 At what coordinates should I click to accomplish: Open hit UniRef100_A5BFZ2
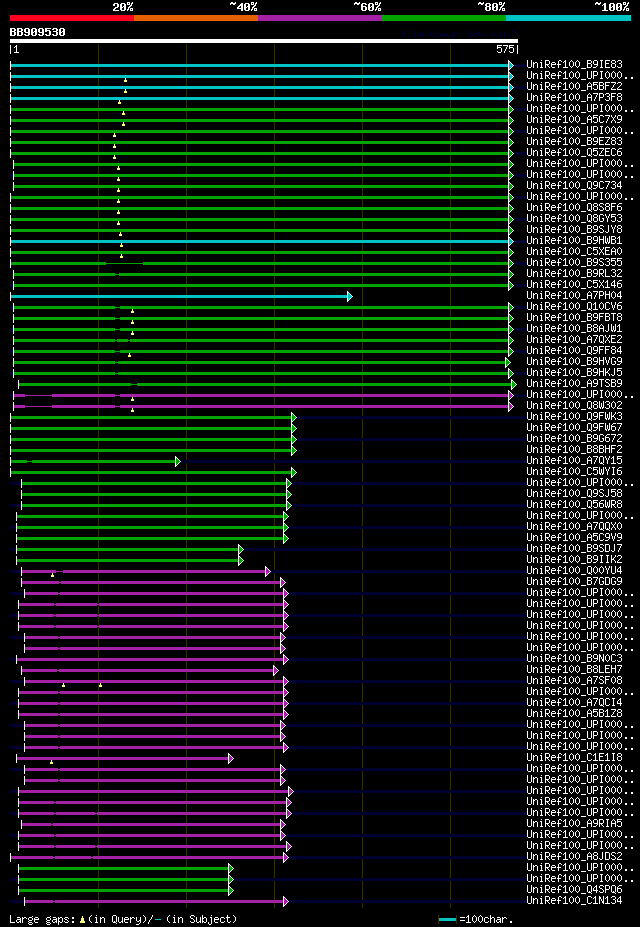coord(574,86)
